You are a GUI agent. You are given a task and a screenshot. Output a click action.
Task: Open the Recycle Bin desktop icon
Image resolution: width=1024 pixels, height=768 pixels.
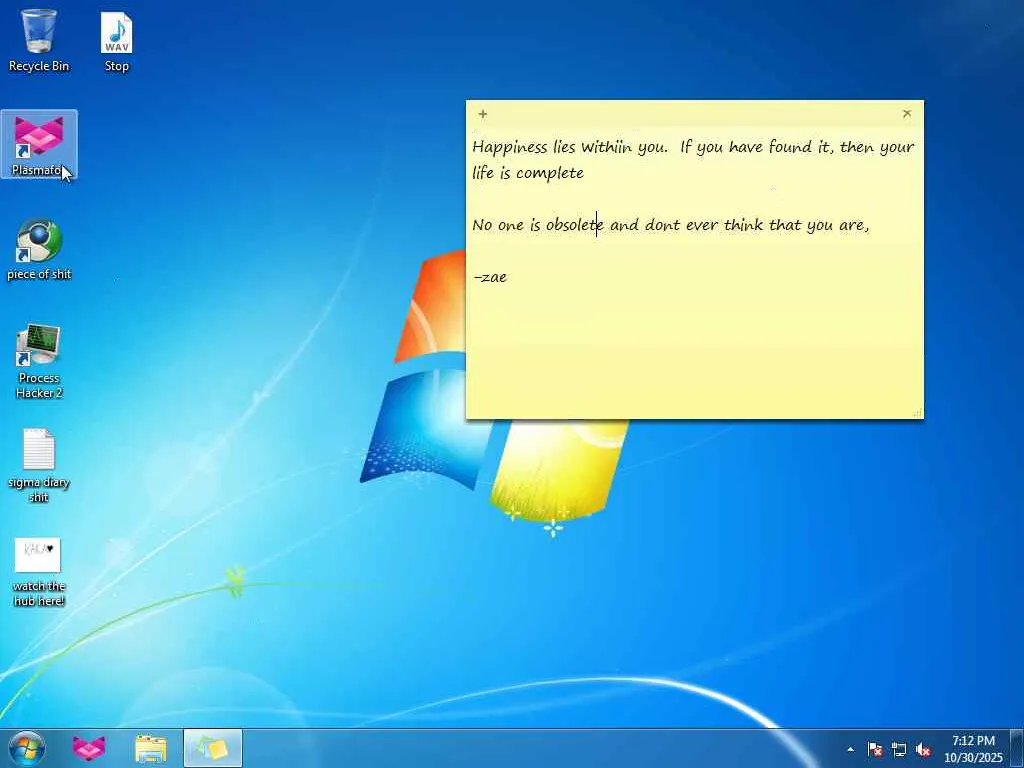coord(39,40)
